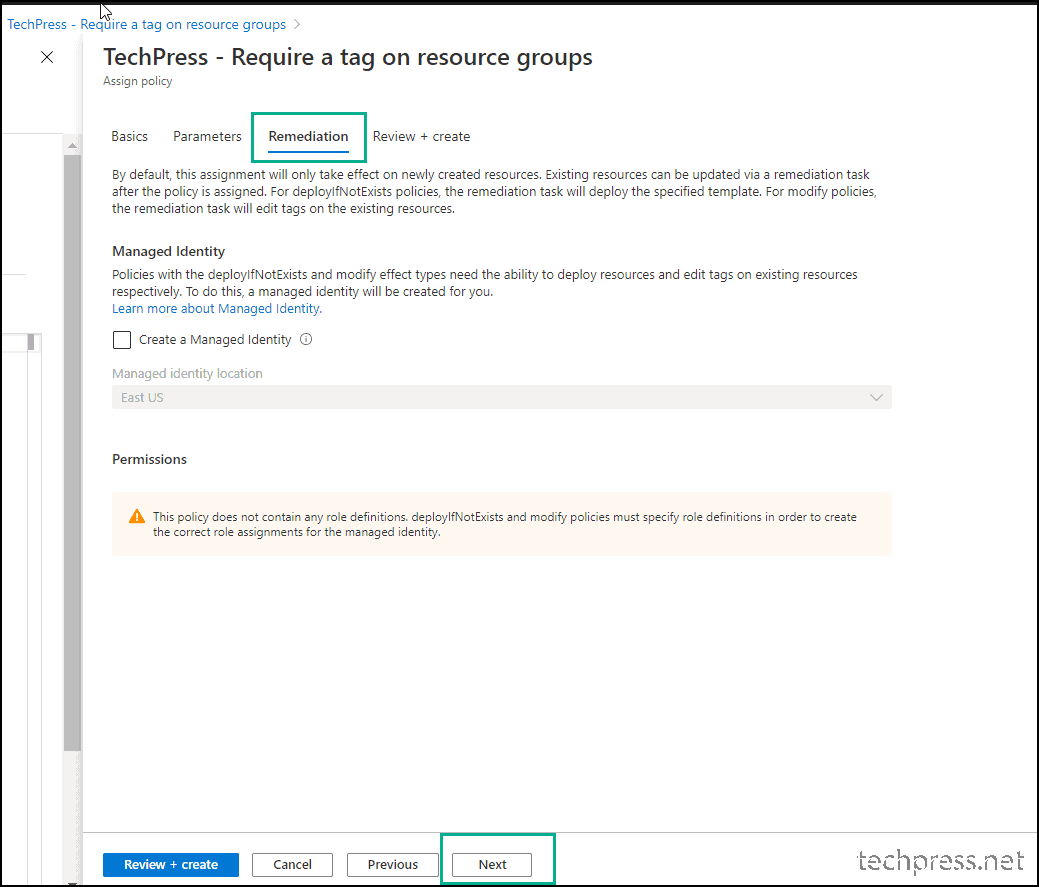Select the Remediation tab
The width and height of the screenshot is (1039, 887).
point(308,136)
